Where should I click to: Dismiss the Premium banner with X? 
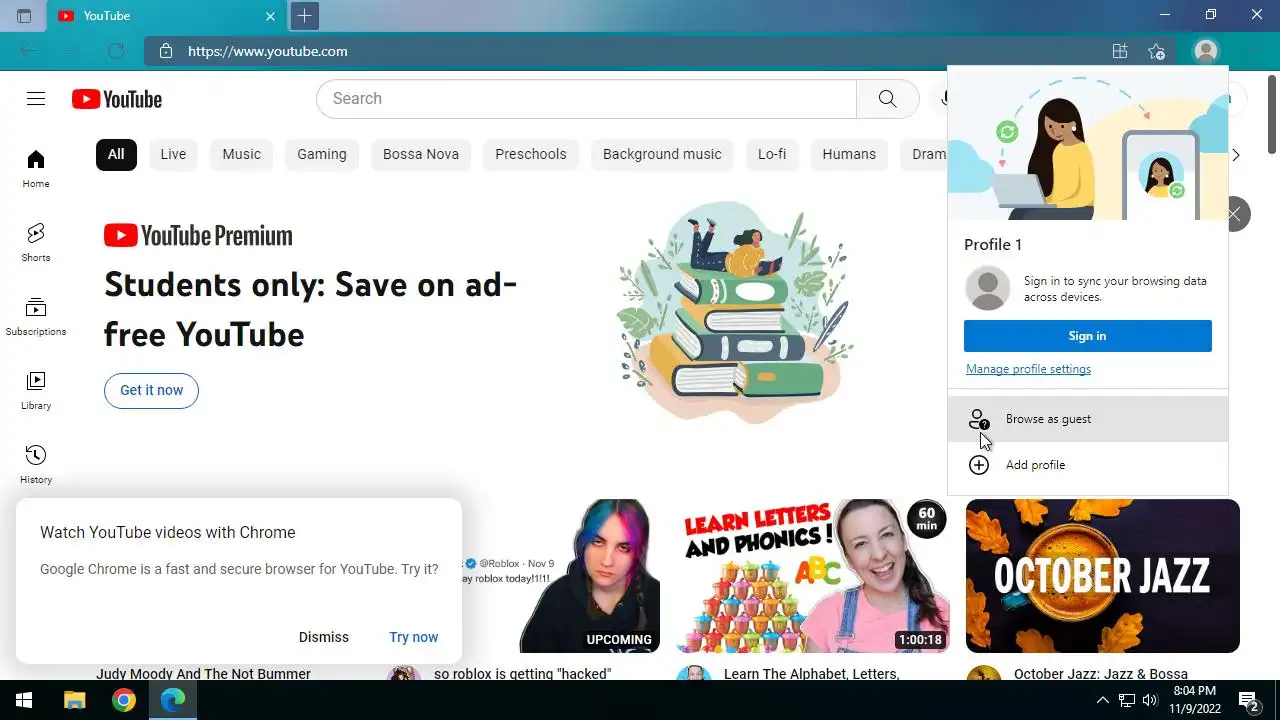pyautogui.click(x=1236, y=214)
